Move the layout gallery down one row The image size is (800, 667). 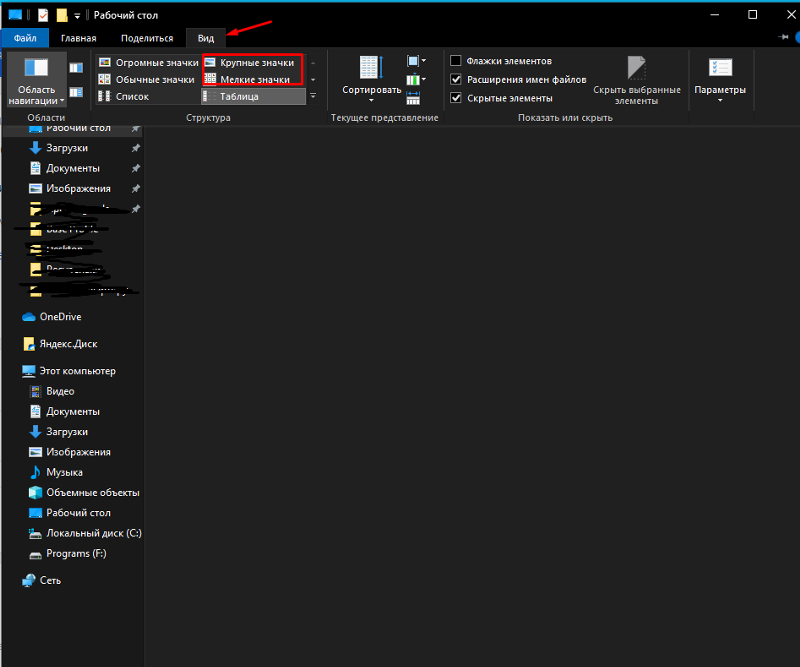pyautogui.click(x=313, y=80)
